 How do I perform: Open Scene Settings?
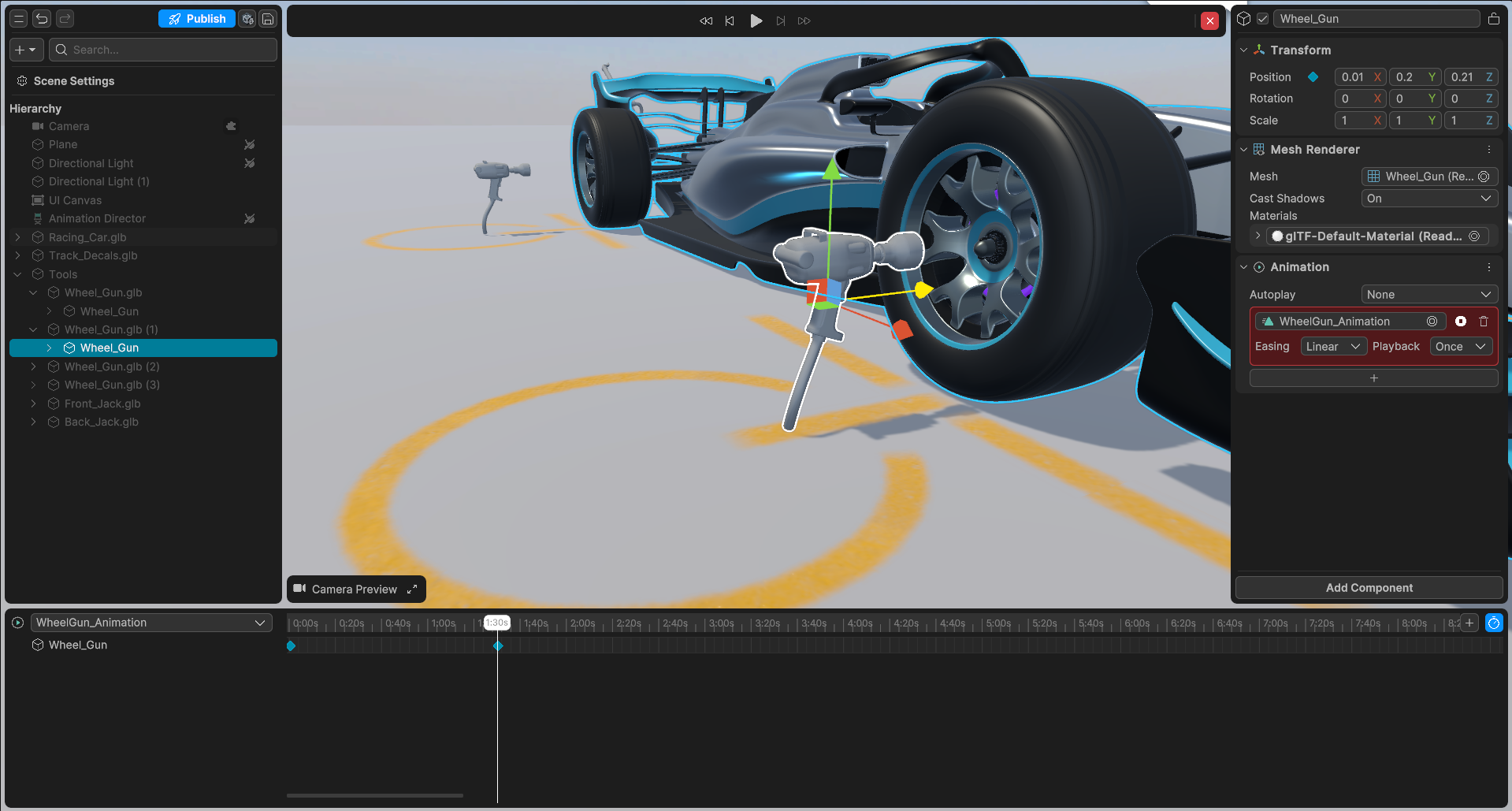(x=74, y=81)
